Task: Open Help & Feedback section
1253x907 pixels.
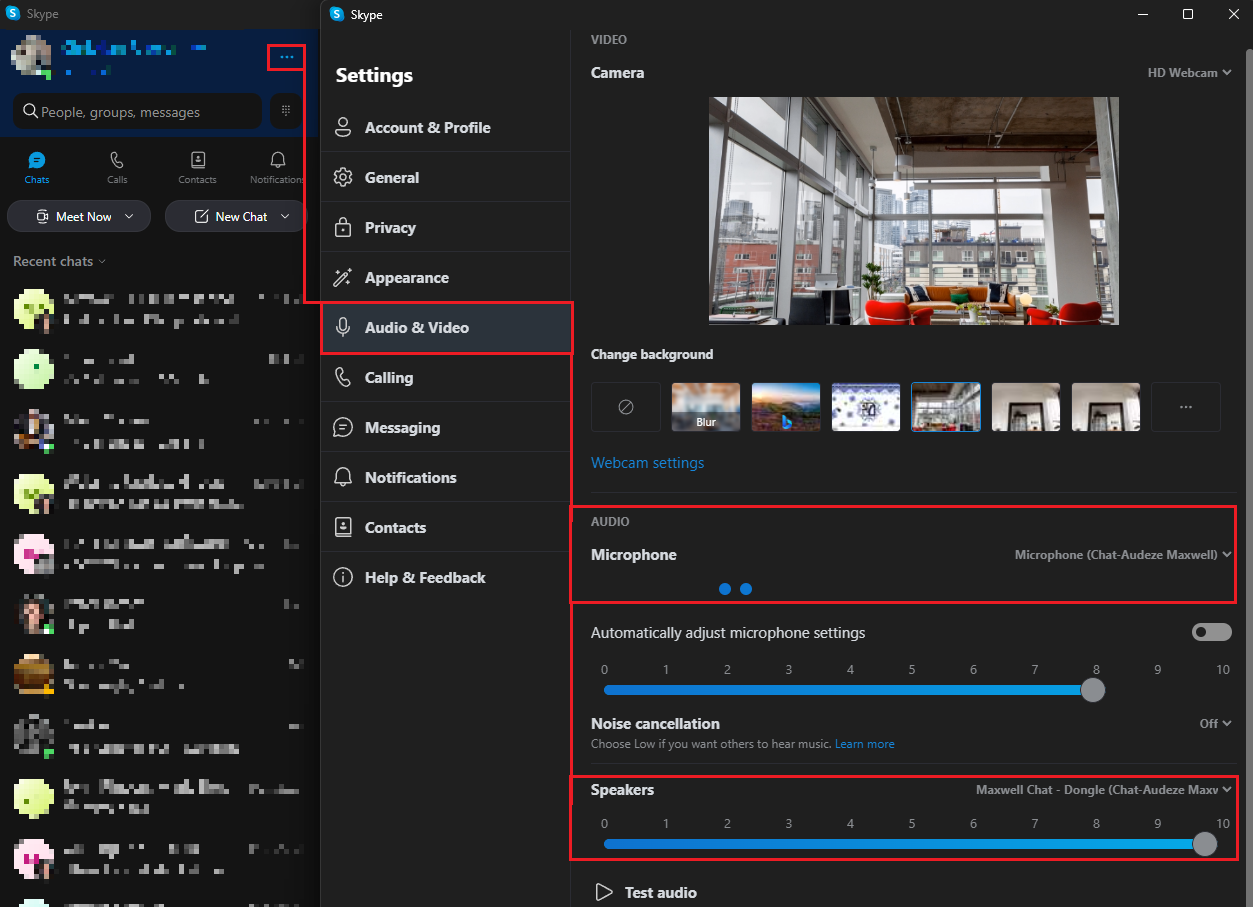Action: coord(446,578)
